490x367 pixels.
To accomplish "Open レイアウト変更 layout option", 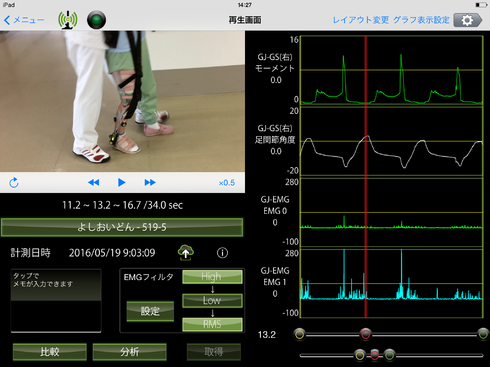I will (361, 20).
